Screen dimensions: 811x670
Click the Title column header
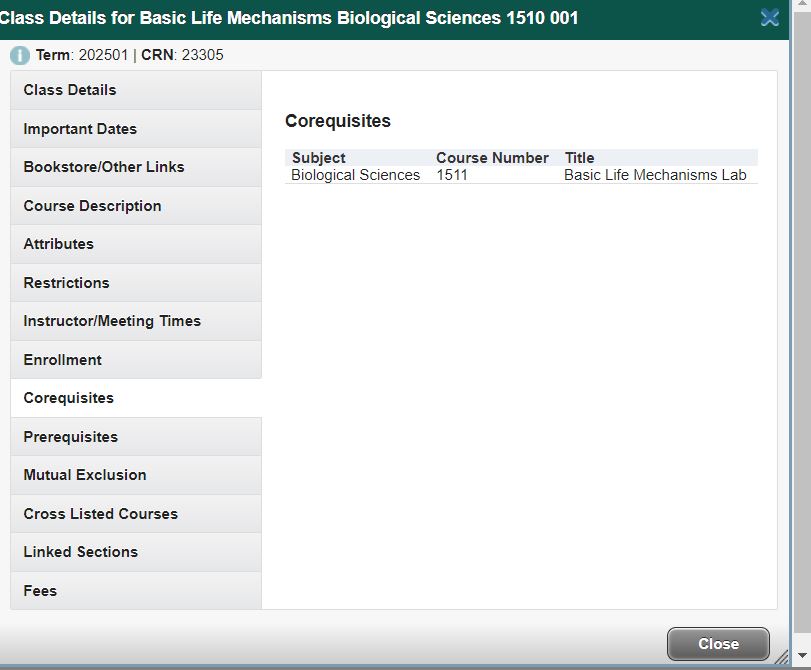579,158
